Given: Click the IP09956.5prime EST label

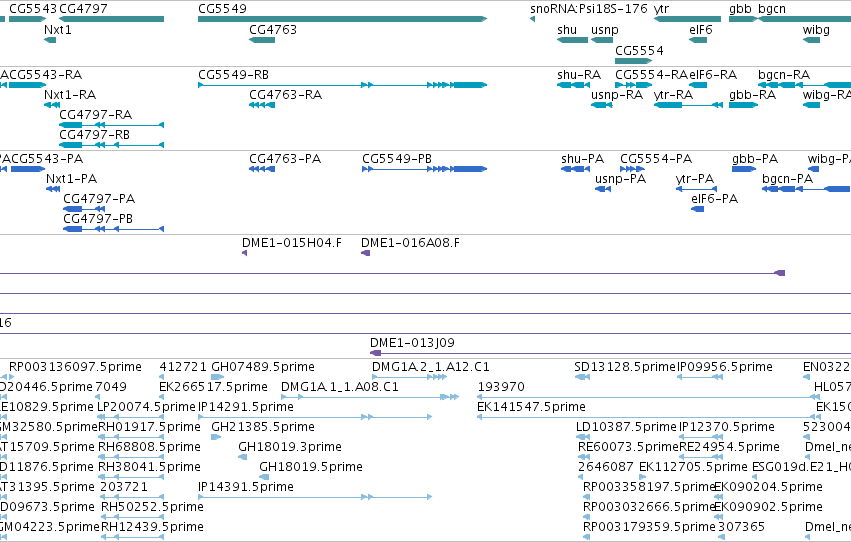Looking at the screenshot, I should 725,367.
